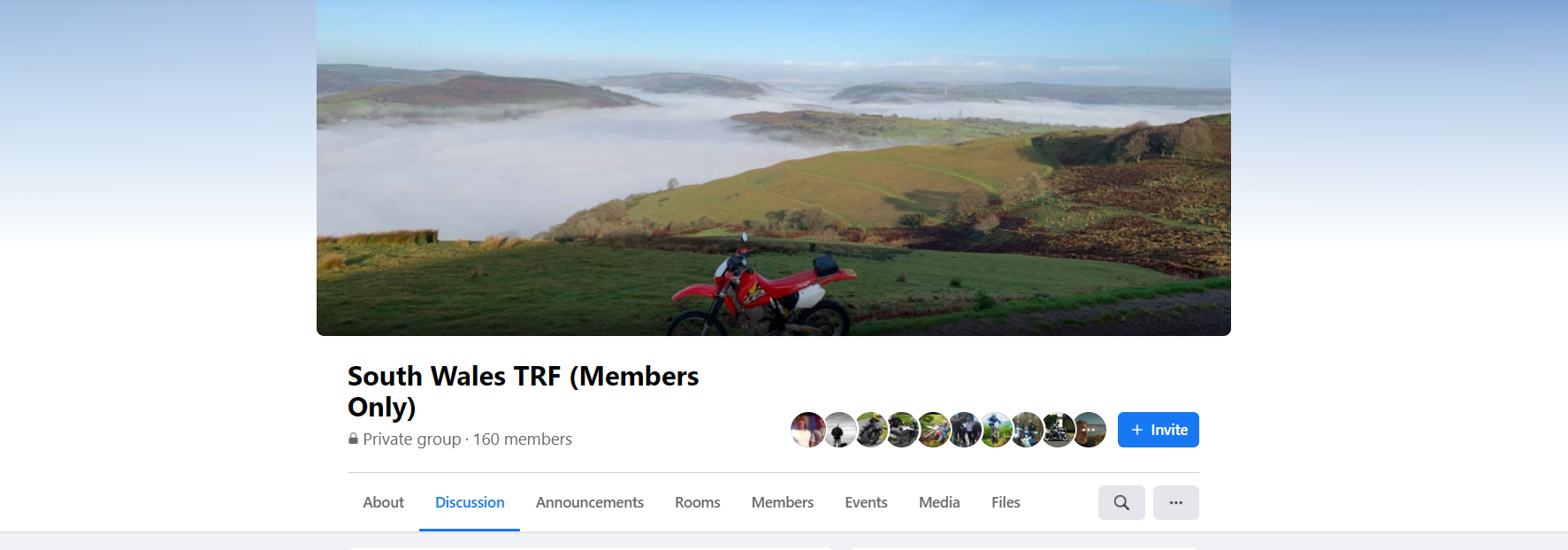Click the 160 members link
Screen dimensions: 1568x550
tap(523, 439)
